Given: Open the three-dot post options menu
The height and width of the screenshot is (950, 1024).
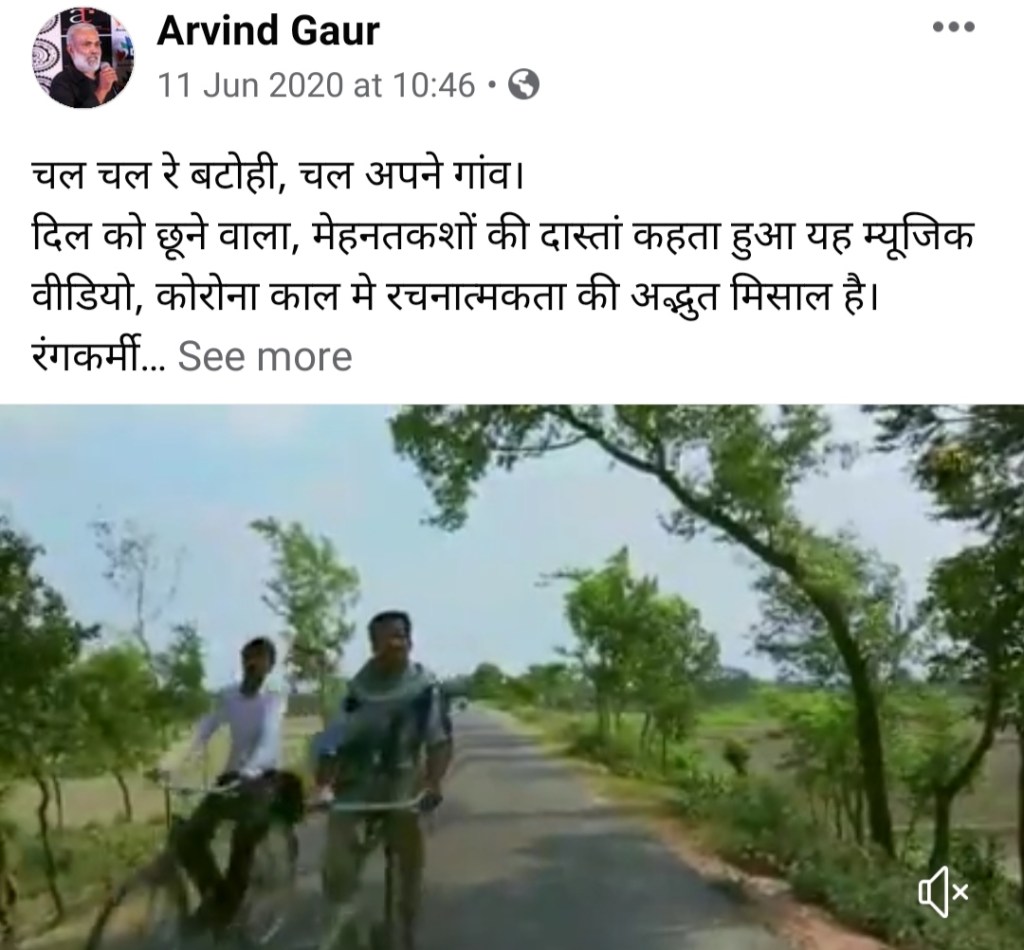Looking at the screenshot, I should pyautogui.click(x=953, y=27).
